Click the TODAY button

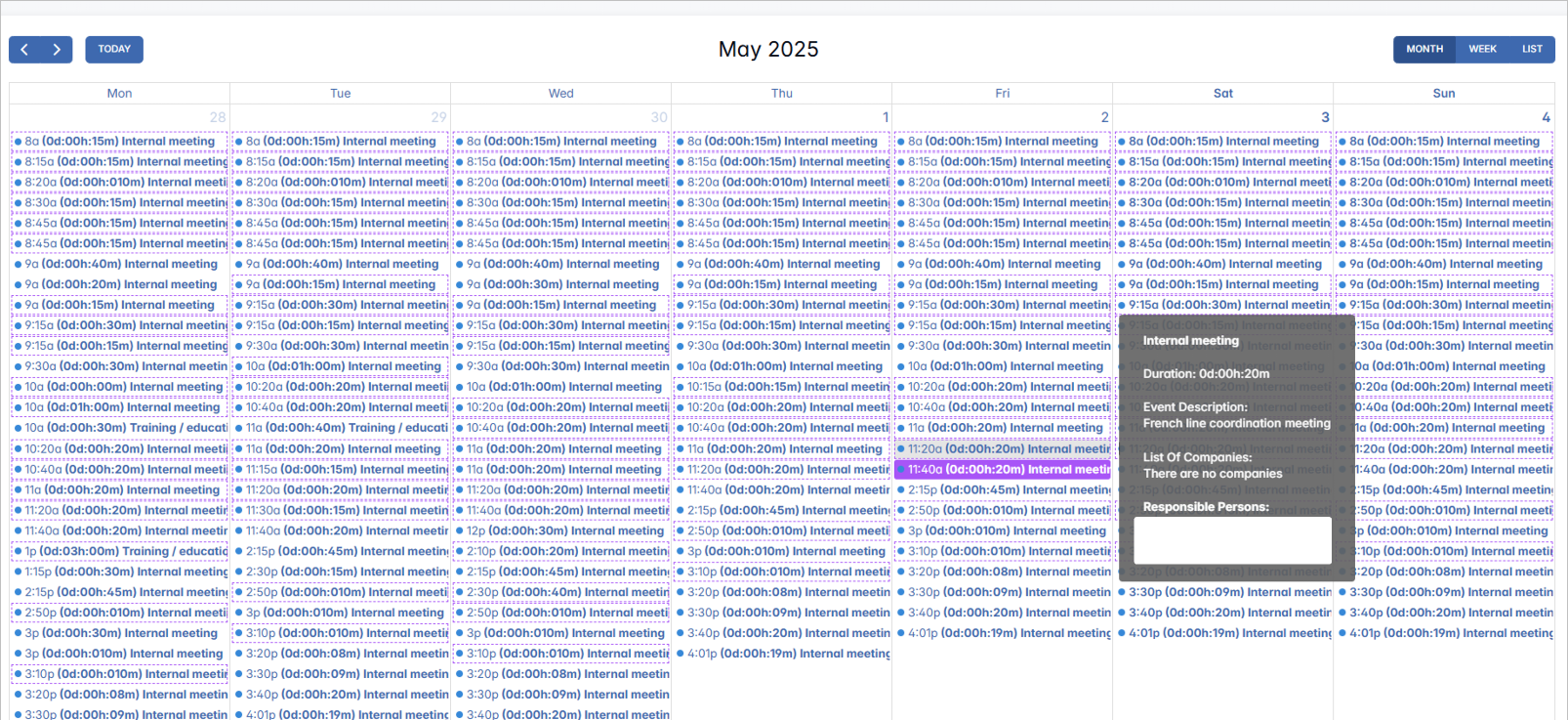(114, 50)
